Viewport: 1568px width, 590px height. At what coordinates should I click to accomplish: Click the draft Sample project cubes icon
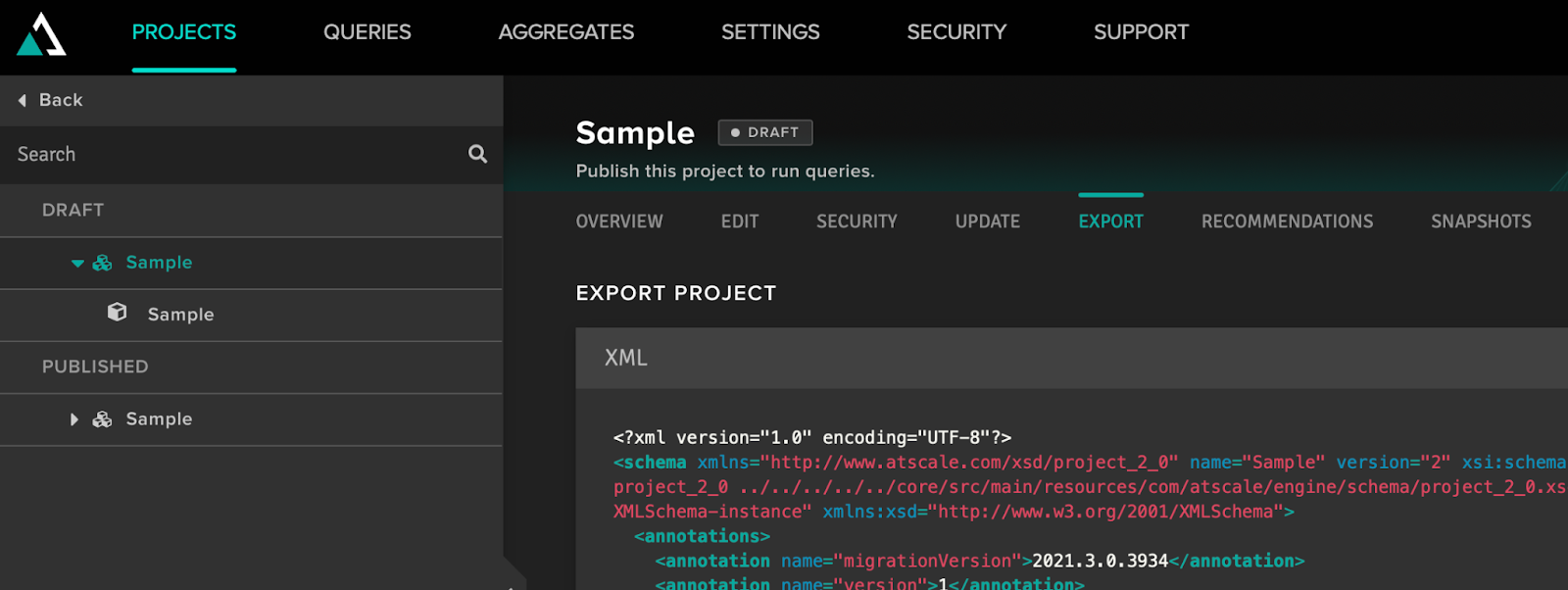pyautogui.click(x=102, y=263)
